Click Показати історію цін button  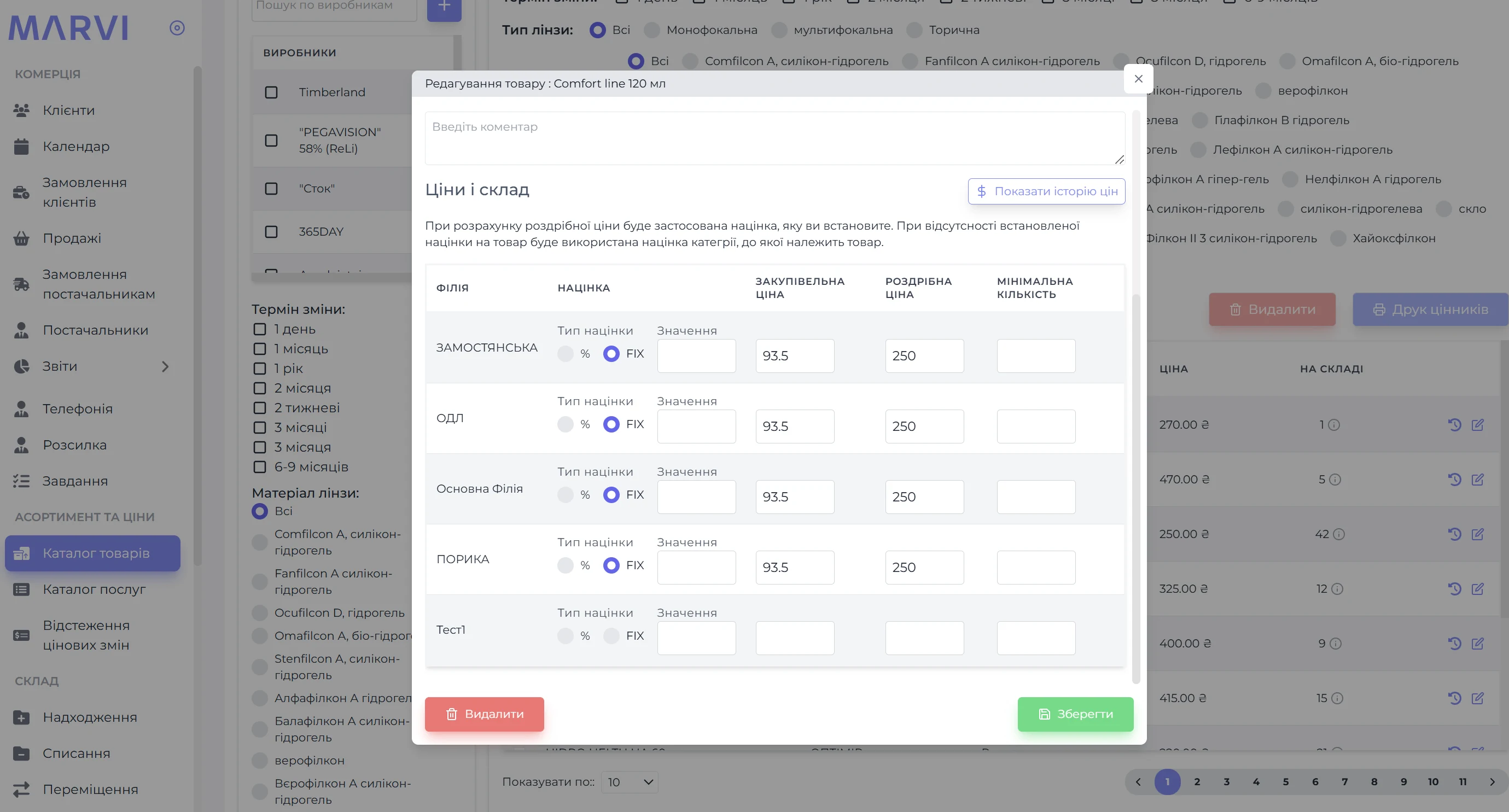[1047, 191]
